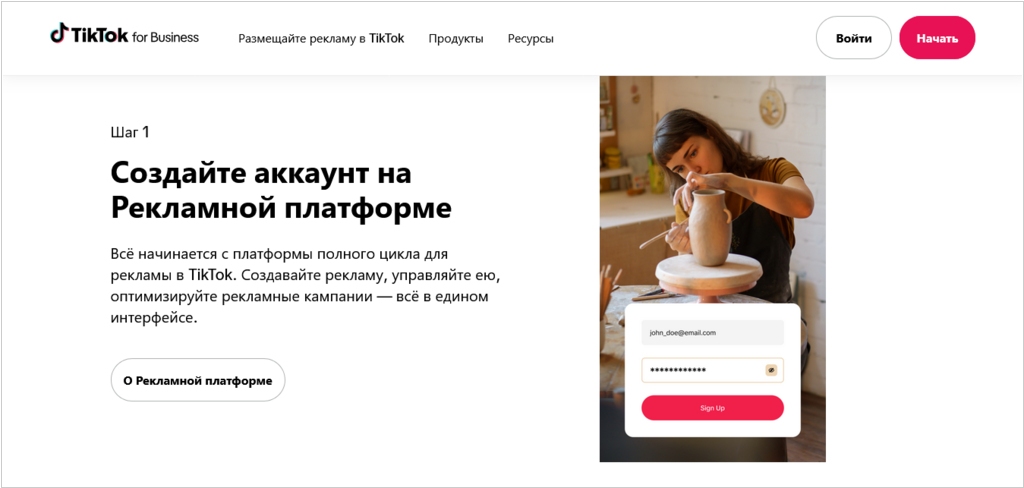Viewport: 1024px width, 488px height.
Task: Click the round wall decoration in the photo
Action: 773,106
